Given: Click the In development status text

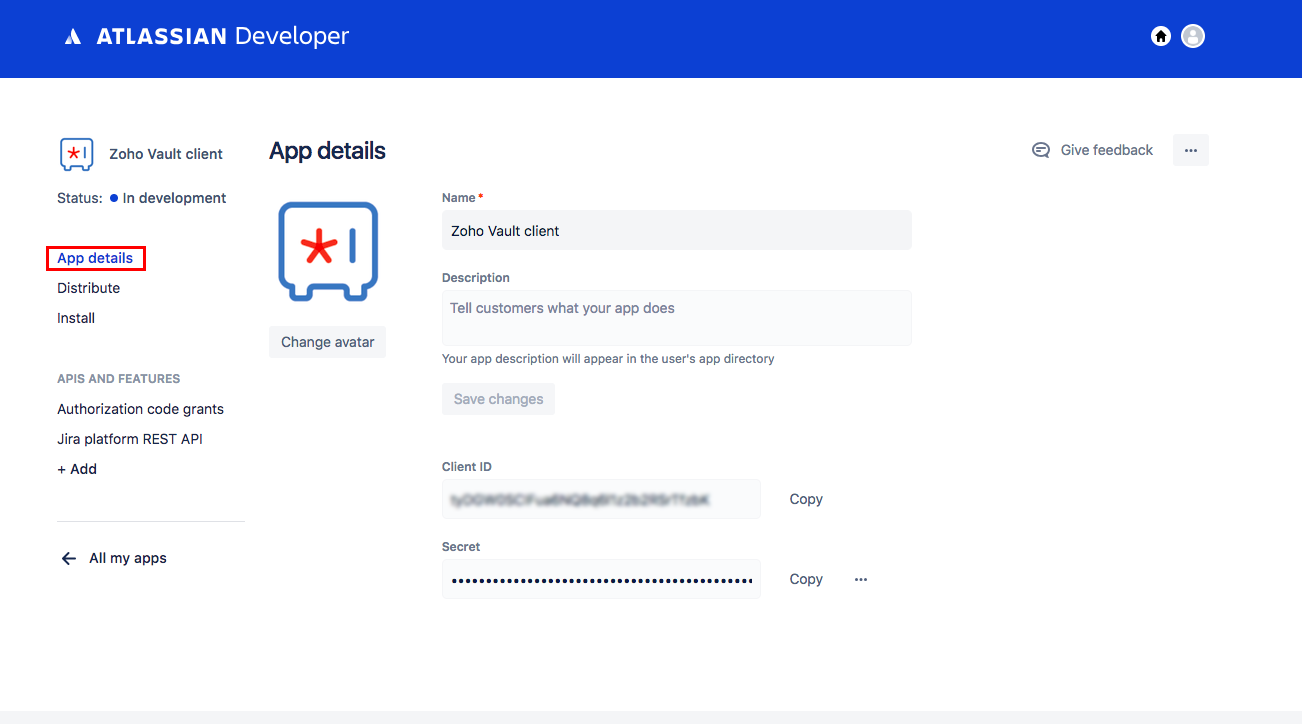Looking at the screenshot, I should tap(174, 198).
